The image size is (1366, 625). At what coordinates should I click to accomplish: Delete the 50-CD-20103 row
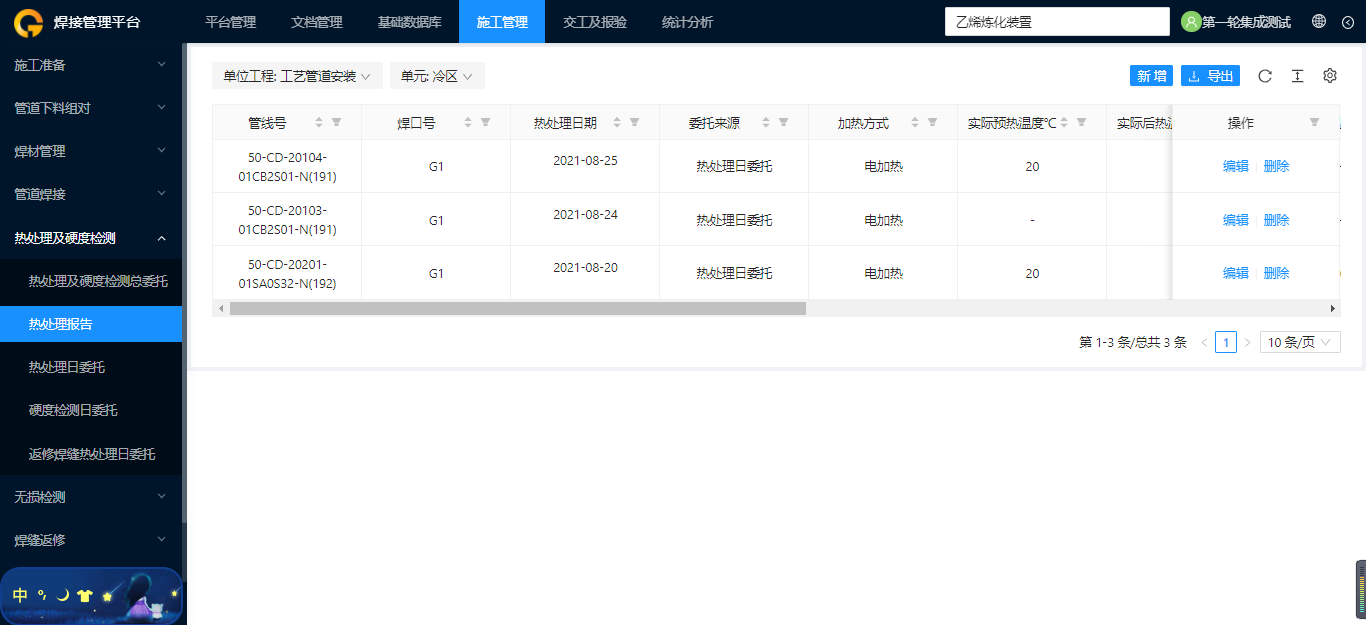tap(1276, 220)
